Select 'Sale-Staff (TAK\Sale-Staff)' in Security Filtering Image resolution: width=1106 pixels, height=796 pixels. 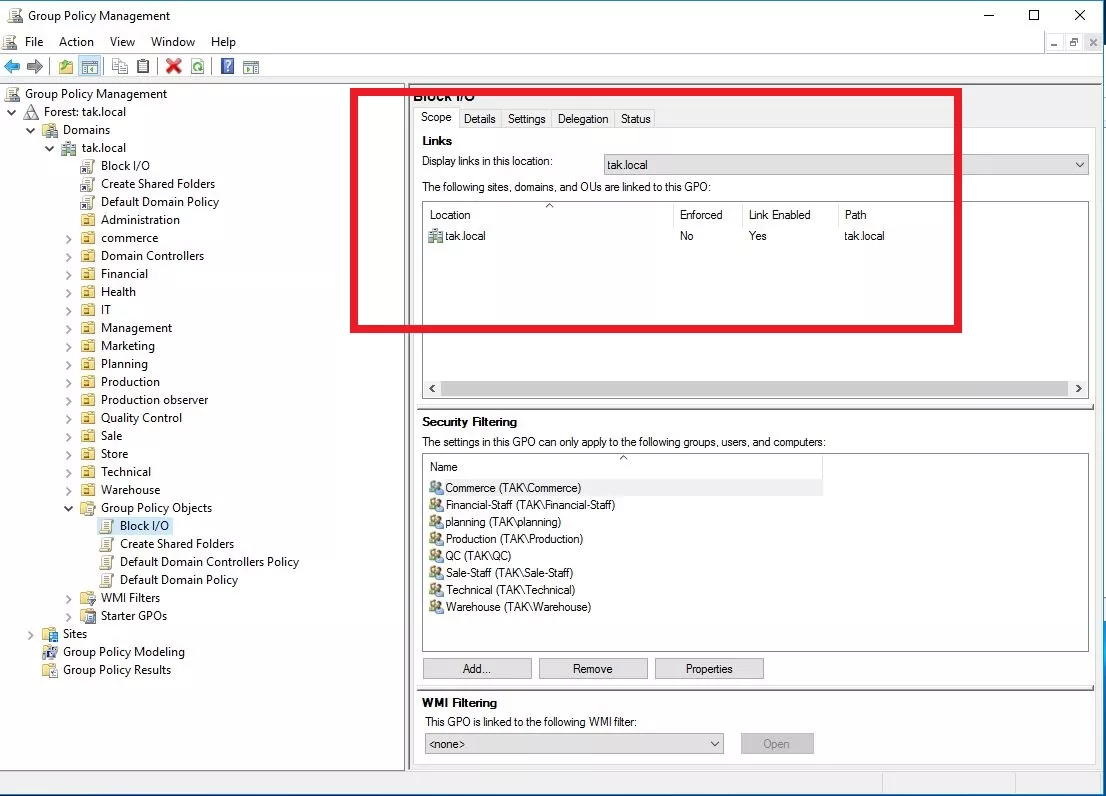tap(509, 572)
